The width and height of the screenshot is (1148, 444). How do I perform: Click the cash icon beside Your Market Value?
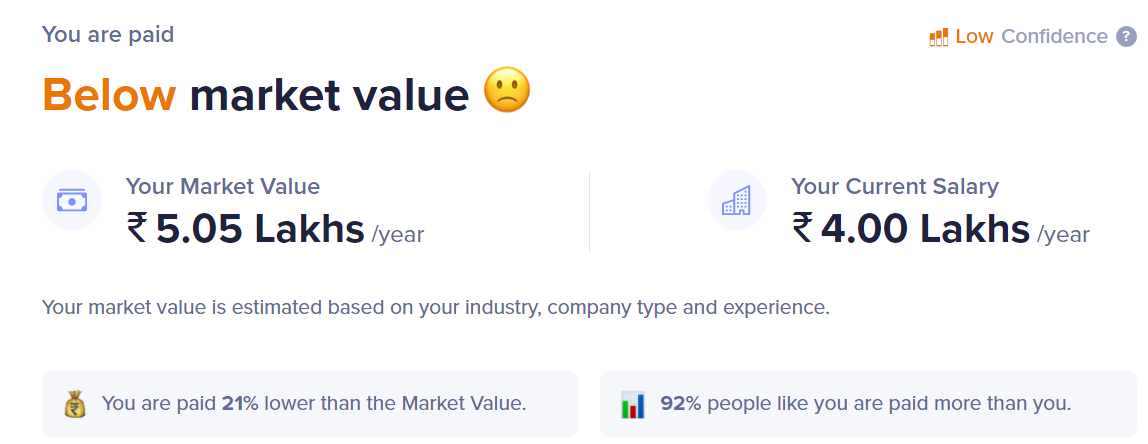click(x=72, y=200)
